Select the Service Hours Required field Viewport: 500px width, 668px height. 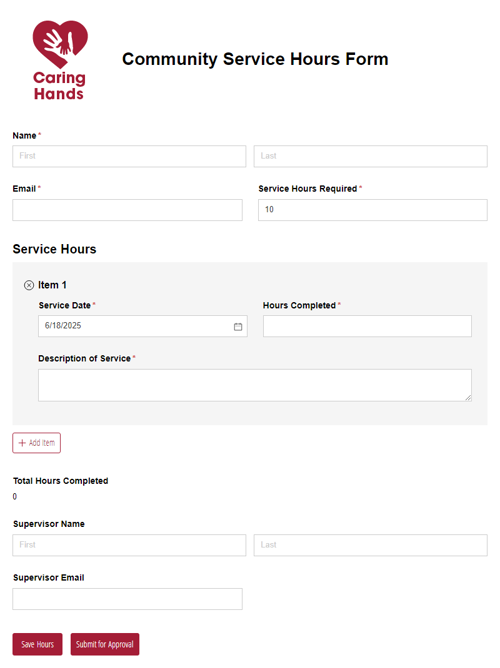click(373, 210)
